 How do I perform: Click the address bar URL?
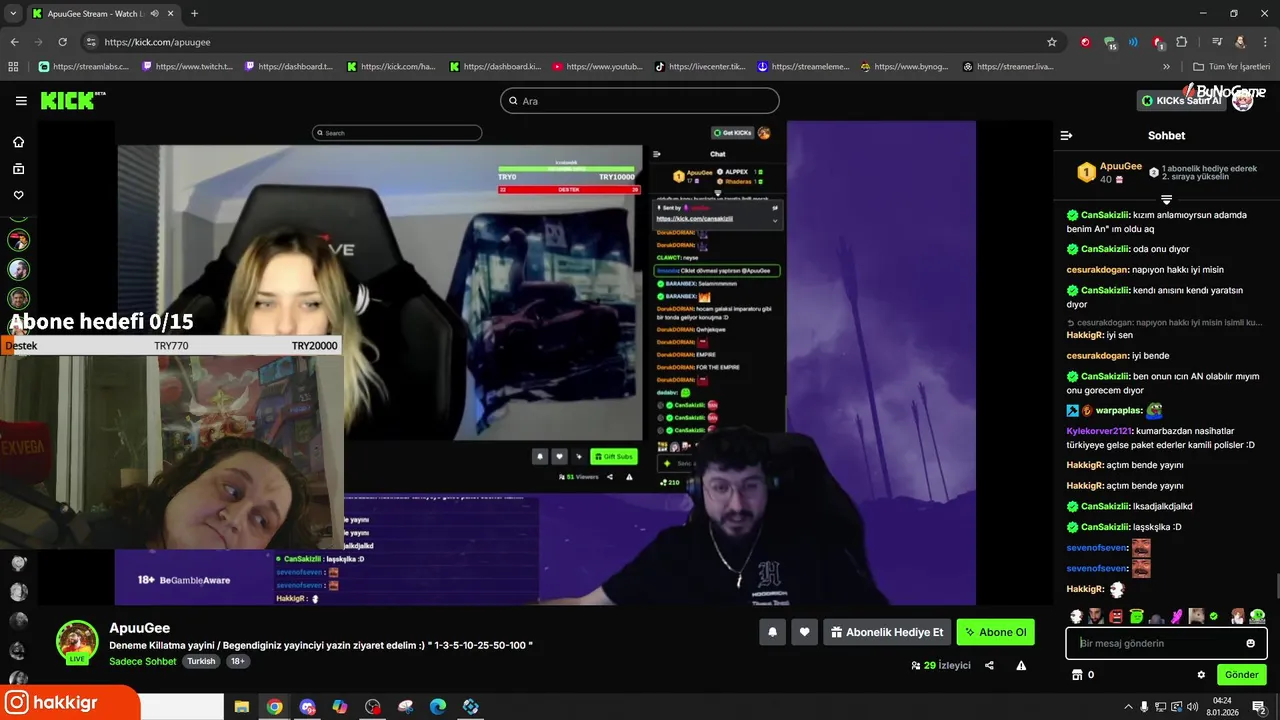click(x=157, y=42)
